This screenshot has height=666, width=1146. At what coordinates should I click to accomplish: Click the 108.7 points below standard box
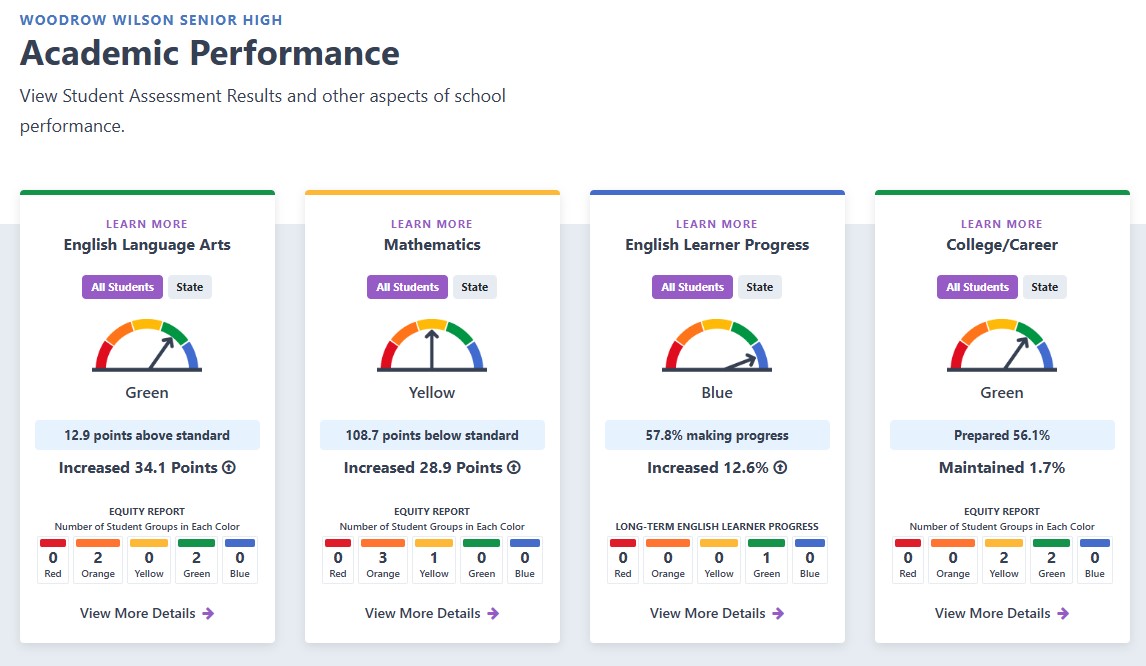(432, 435)
